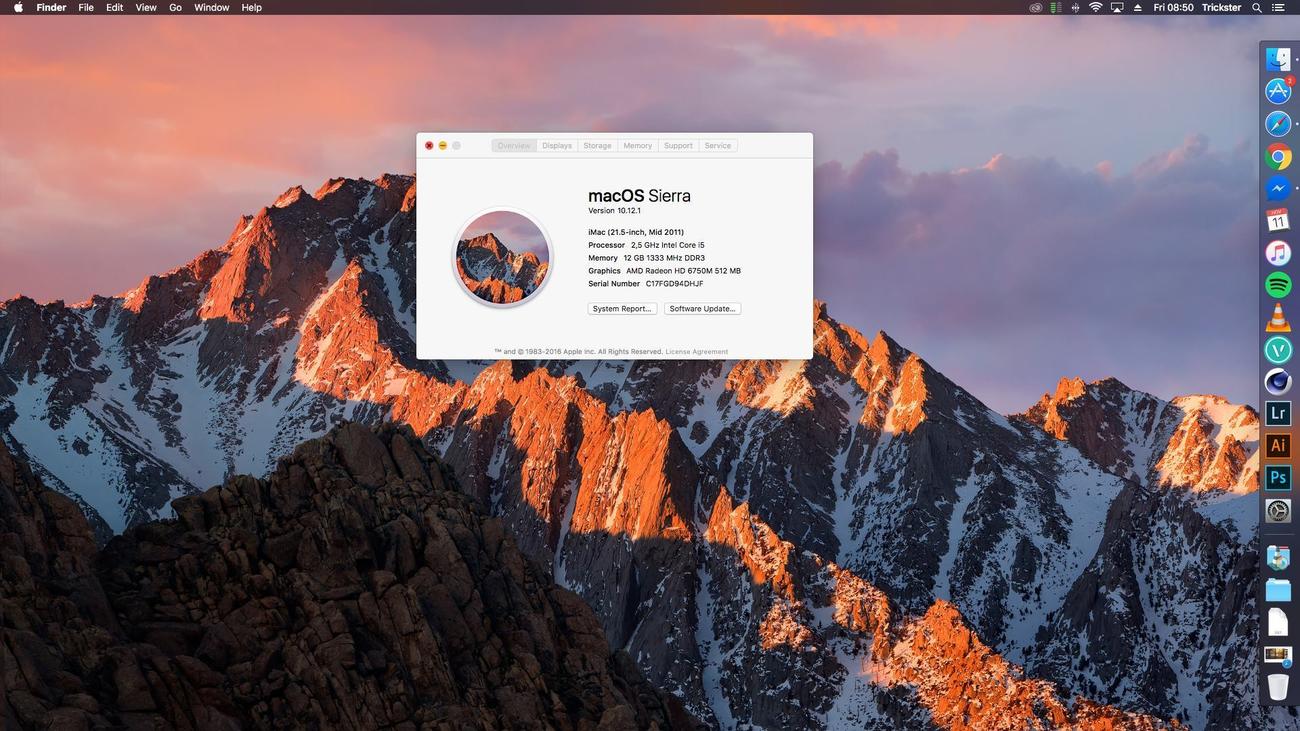The height and width of the screenshot is (731, 1300).
Task: Click the System Report button
Action: click(622, 309)
